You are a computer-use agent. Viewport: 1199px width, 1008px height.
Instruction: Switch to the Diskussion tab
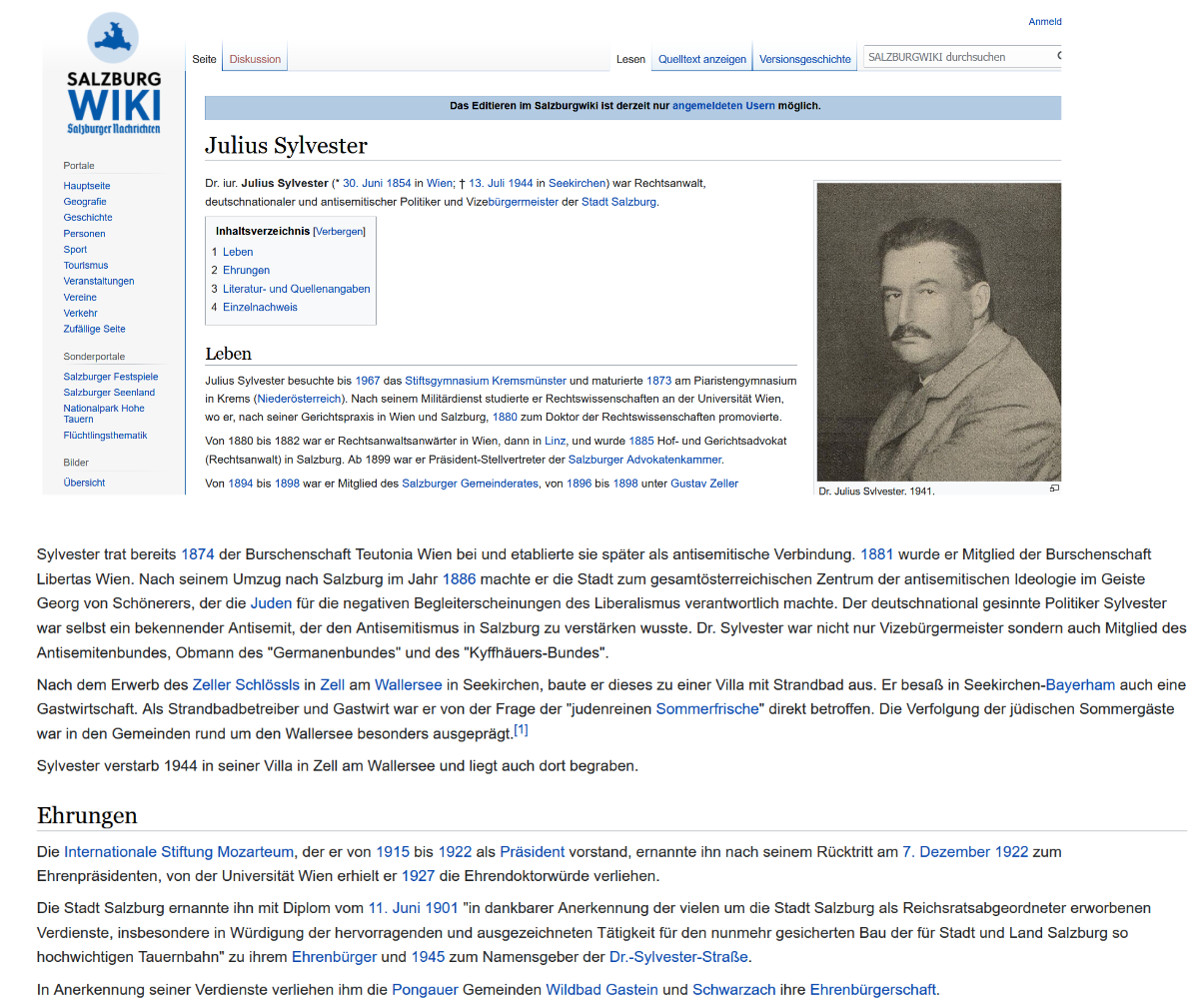(255, 59)
